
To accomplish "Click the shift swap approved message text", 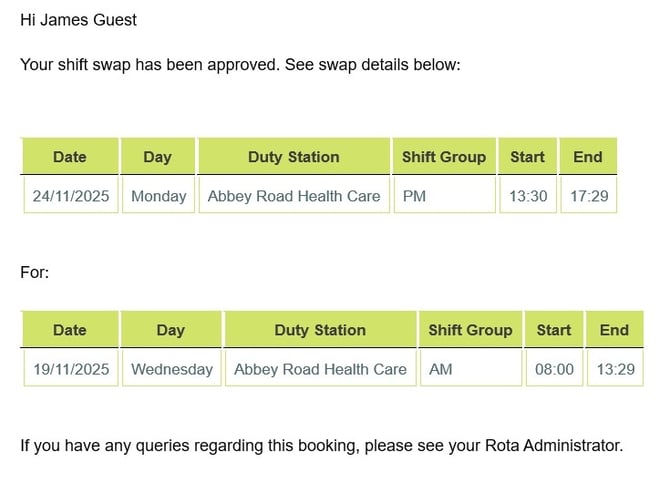I will point(240,65).
